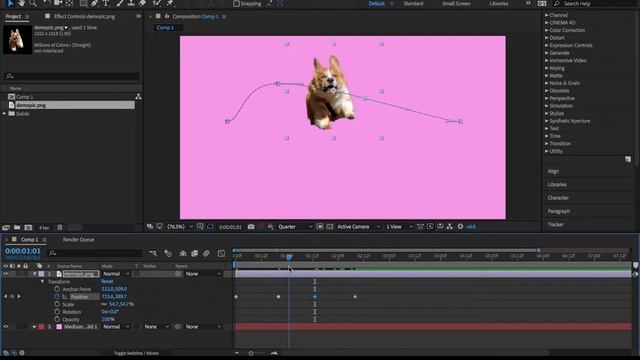Click the Project panel search field
The image size is (640, 360).
click(x=72, y=76)
